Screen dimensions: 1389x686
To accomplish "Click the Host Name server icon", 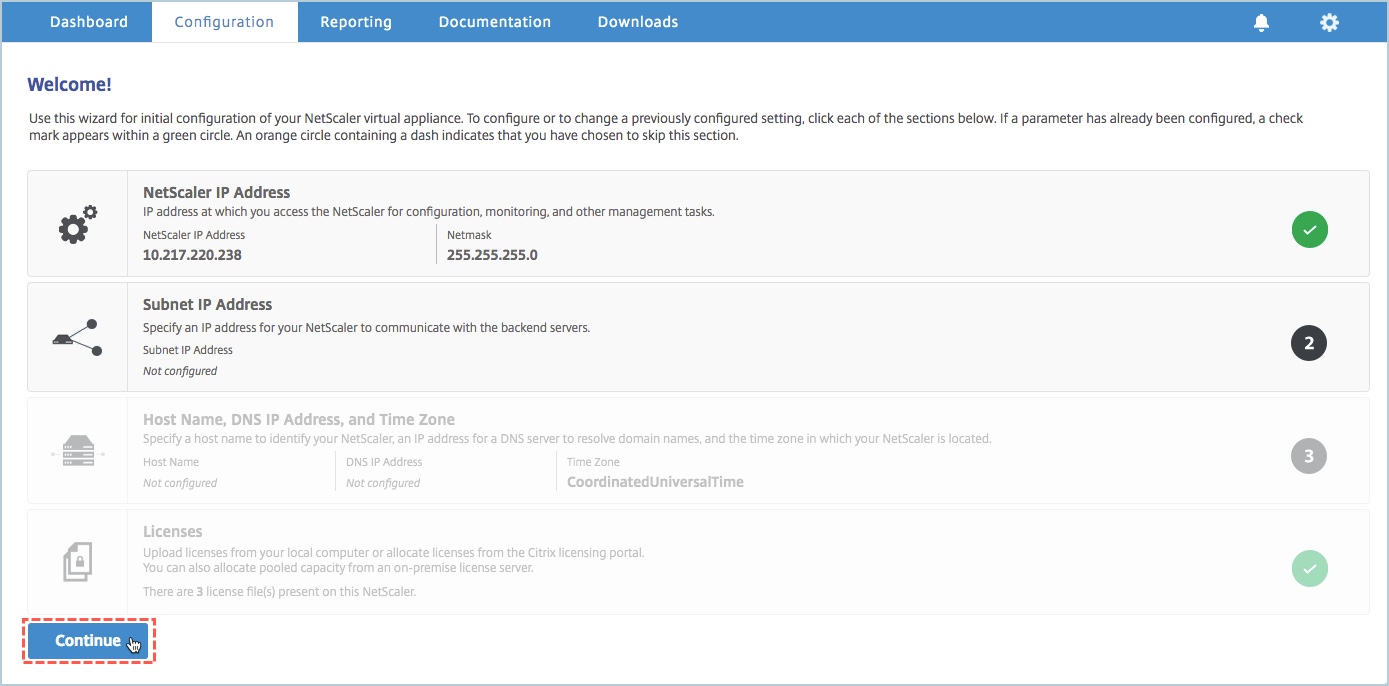I will [x=77, y=453].
